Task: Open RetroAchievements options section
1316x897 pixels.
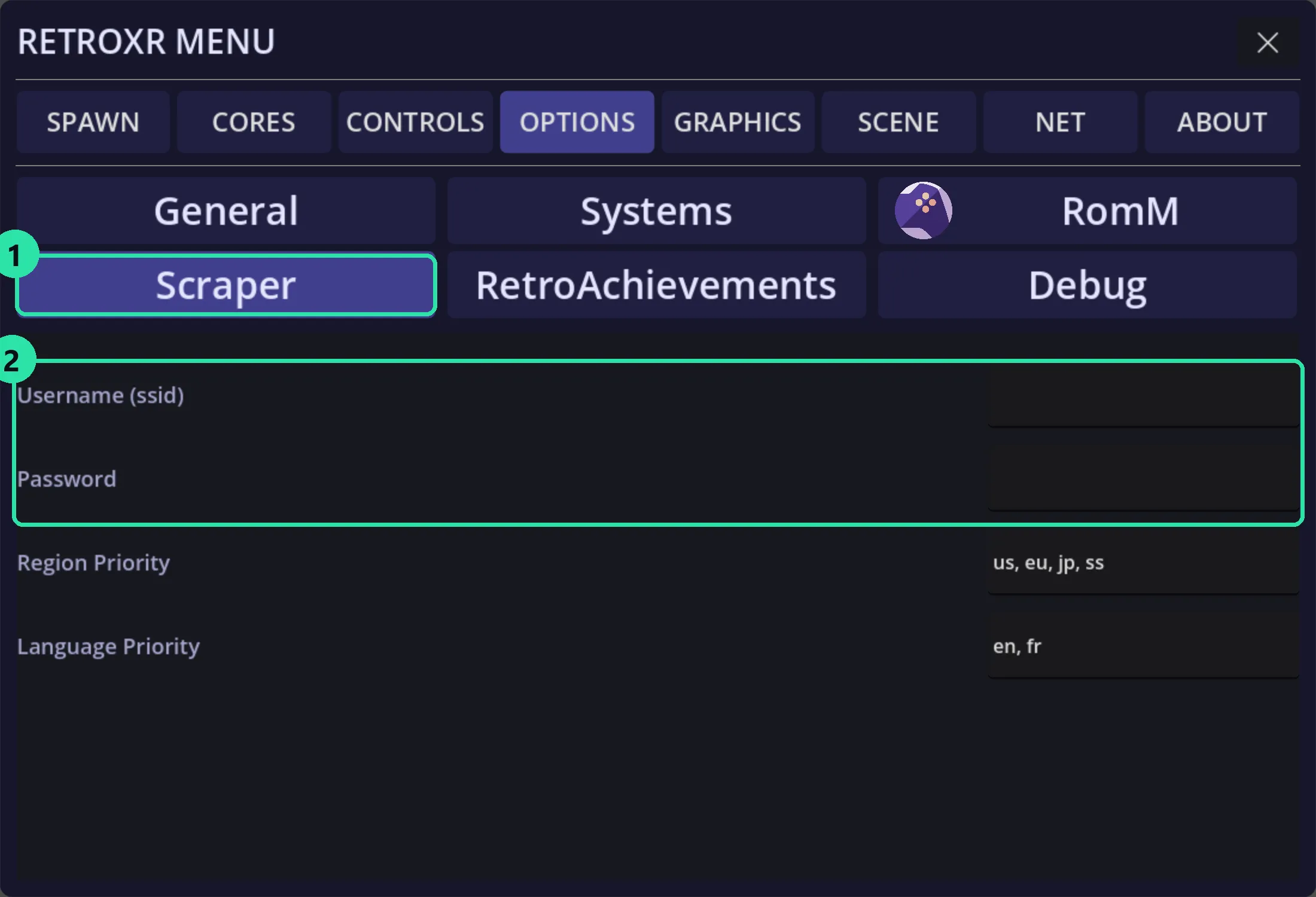Action: point(657,285)
